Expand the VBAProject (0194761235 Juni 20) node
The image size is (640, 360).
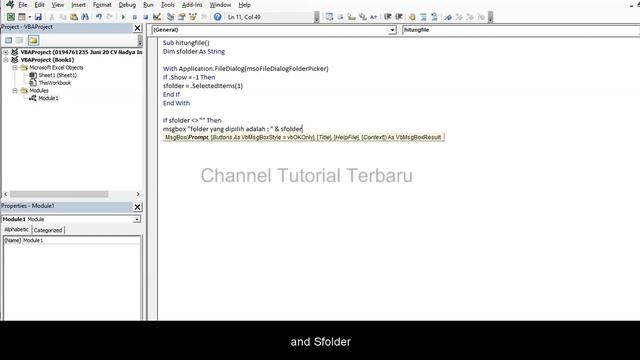tap(6, 52)
